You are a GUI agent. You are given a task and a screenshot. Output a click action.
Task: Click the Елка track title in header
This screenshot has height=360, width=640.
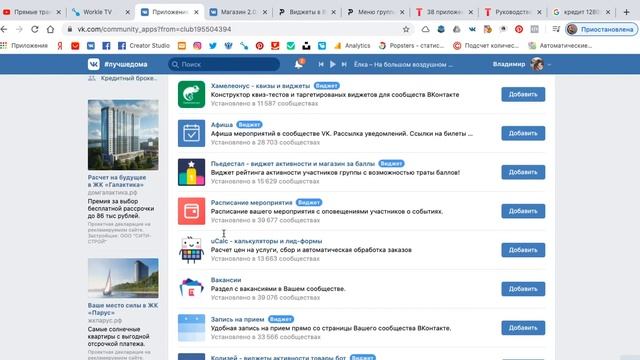pyautogui.click(x=403, y=64)
